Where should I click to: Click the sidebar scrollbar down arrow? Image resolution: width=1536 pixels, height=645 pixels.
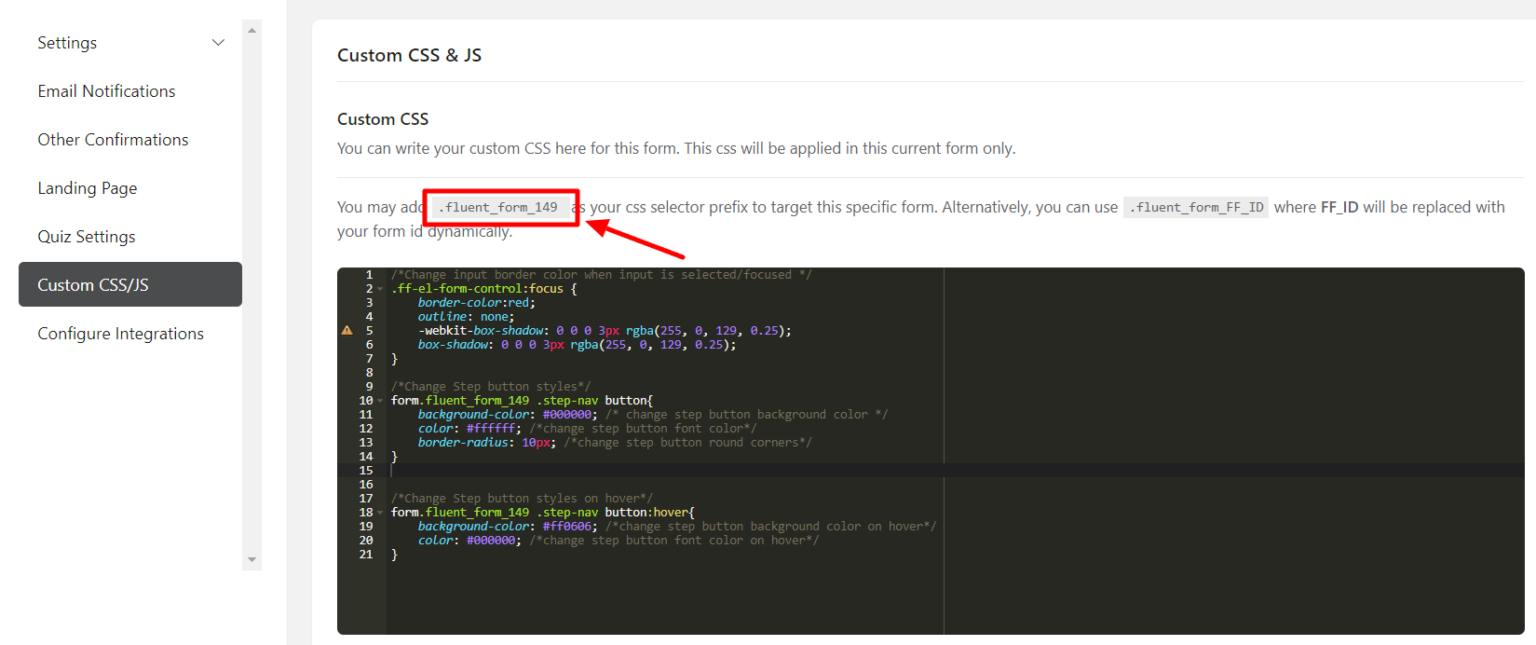coord(251,561)
